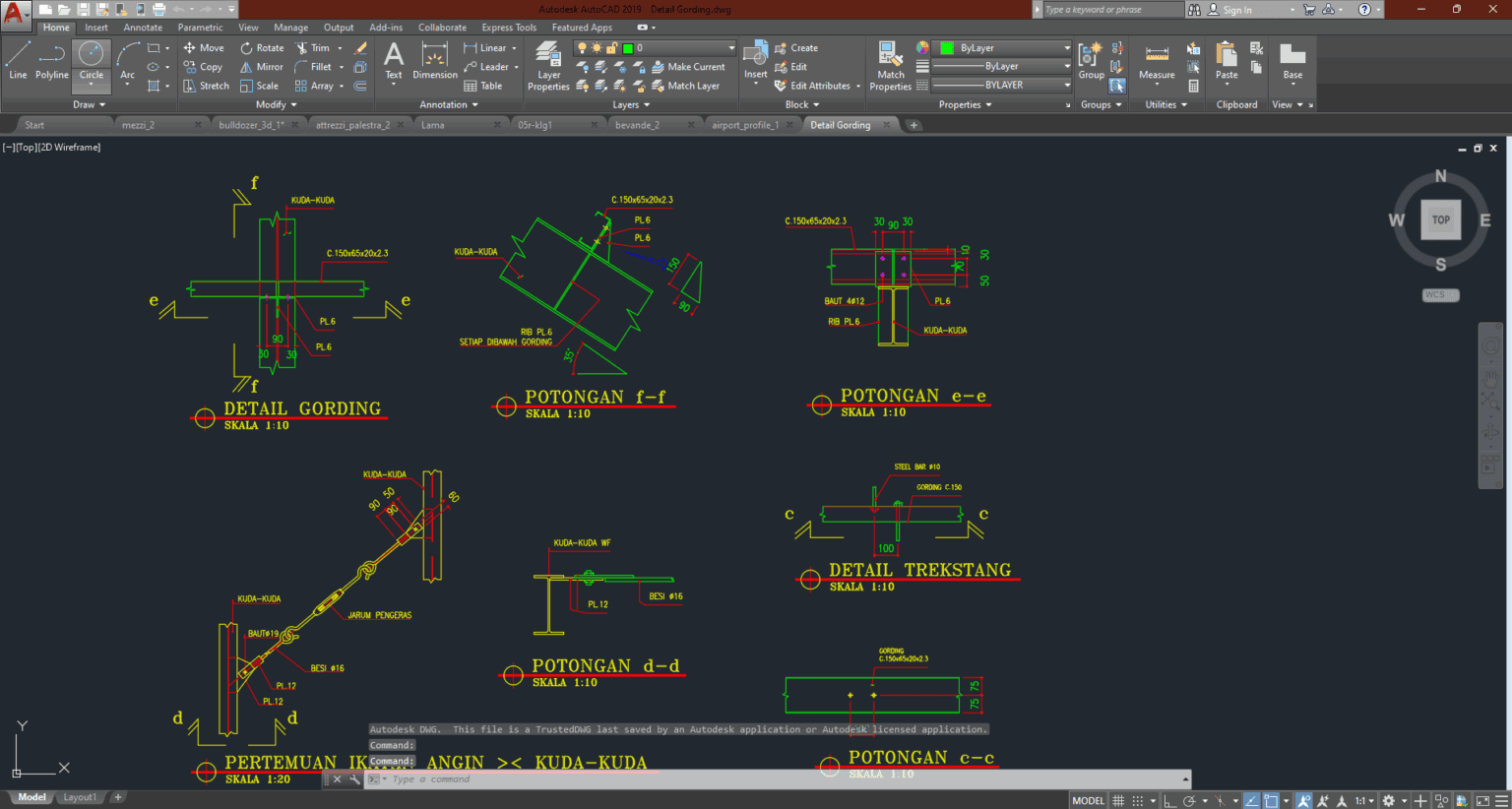Switch to the Annotate ribbon tab

click(143, 27)
